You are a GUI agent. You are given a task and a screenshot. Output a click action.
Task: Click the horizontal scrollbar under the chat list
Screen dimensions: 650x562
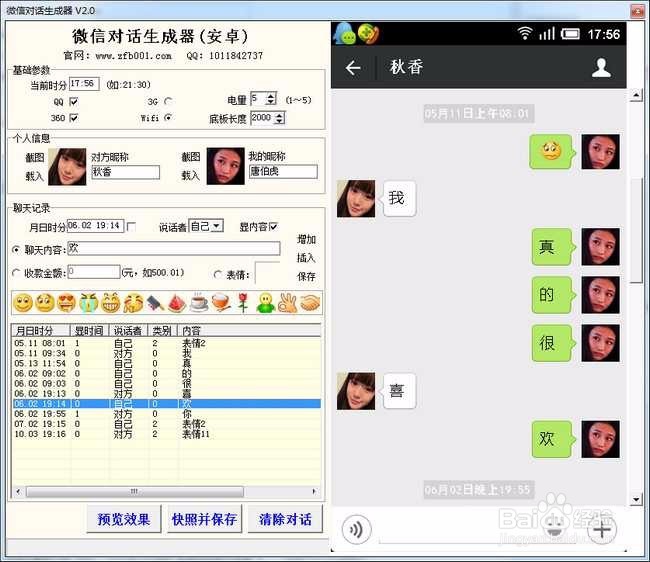tap(135, 492)
